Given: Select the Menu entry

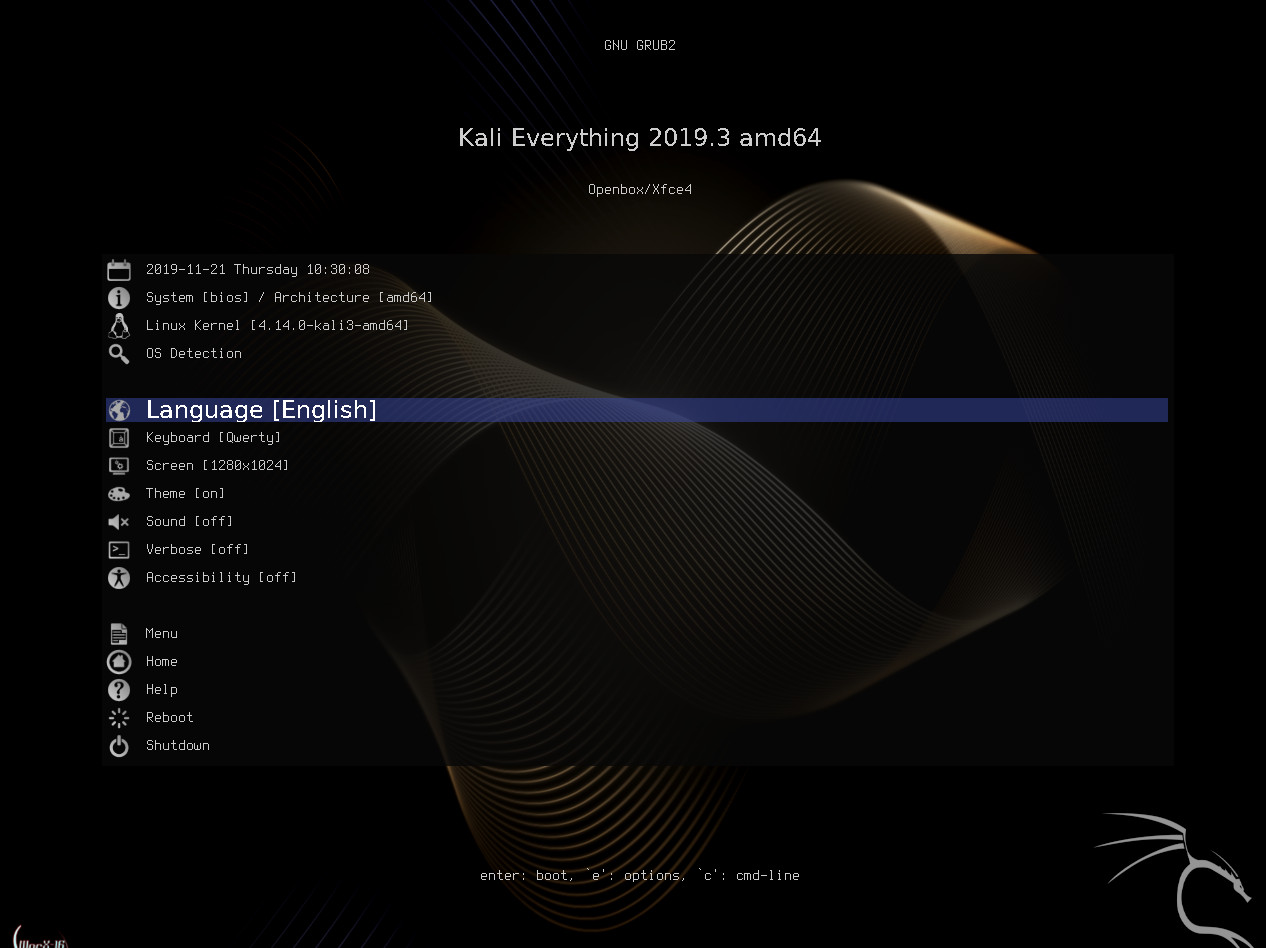Looking at the screenshot, I should [x=161, y=634].
